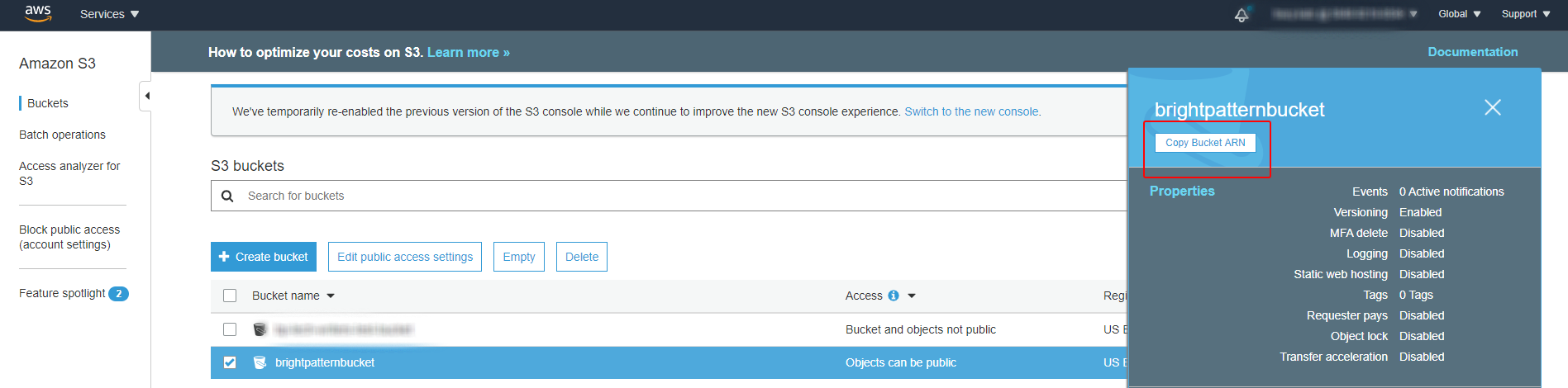This screenshot has height=388, width=1568.
Task: Toggle the select-all buckets checkbox
Action: pyautogui.click(x=230, y=296)
